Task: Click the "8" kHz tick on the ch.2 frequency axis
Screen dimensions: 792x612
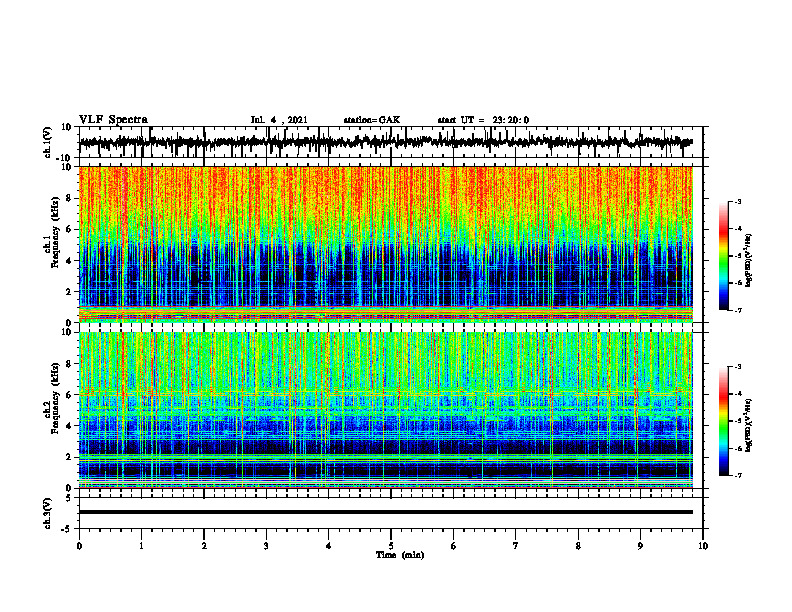Action: (x=69, y=364)
